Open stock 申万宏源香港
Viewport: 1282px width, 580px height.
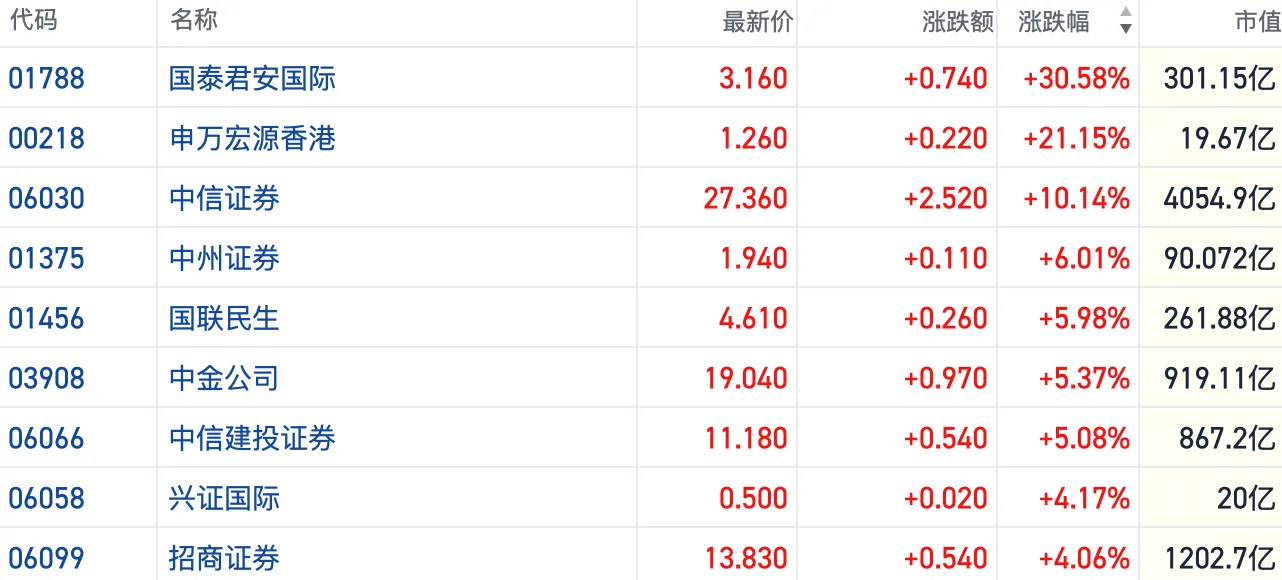tap(252, 138)
